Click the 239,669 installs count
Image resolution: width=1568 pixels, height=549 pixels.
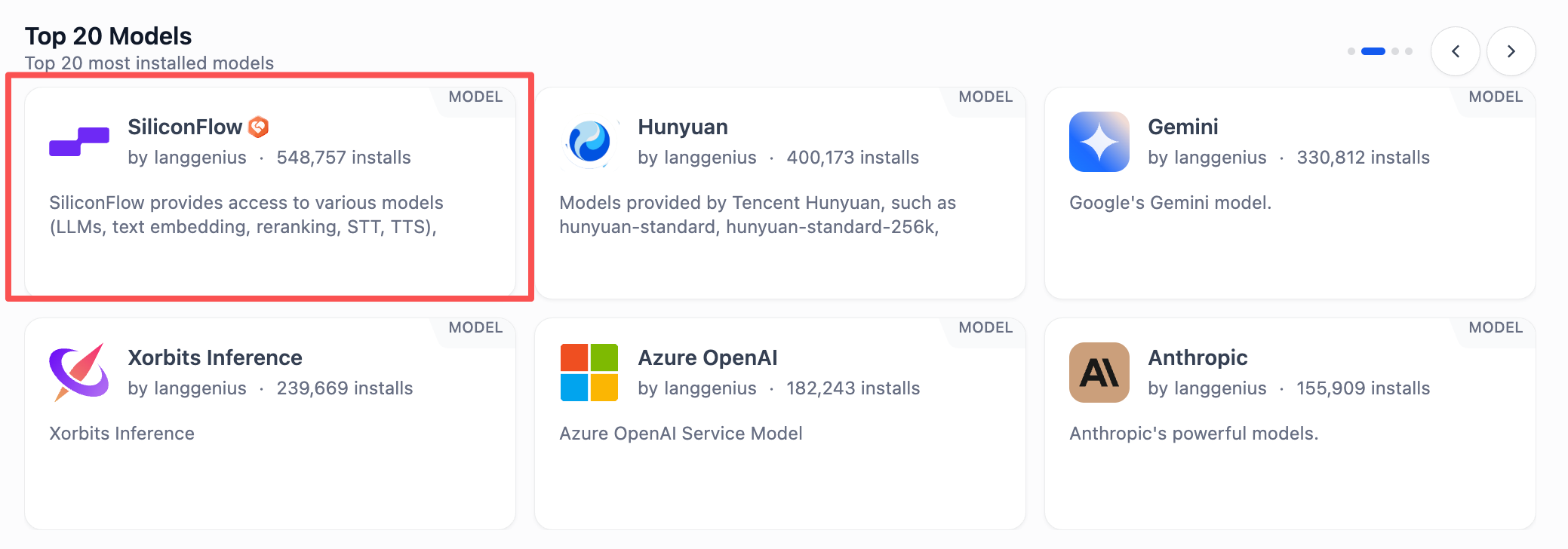[345, 388]
